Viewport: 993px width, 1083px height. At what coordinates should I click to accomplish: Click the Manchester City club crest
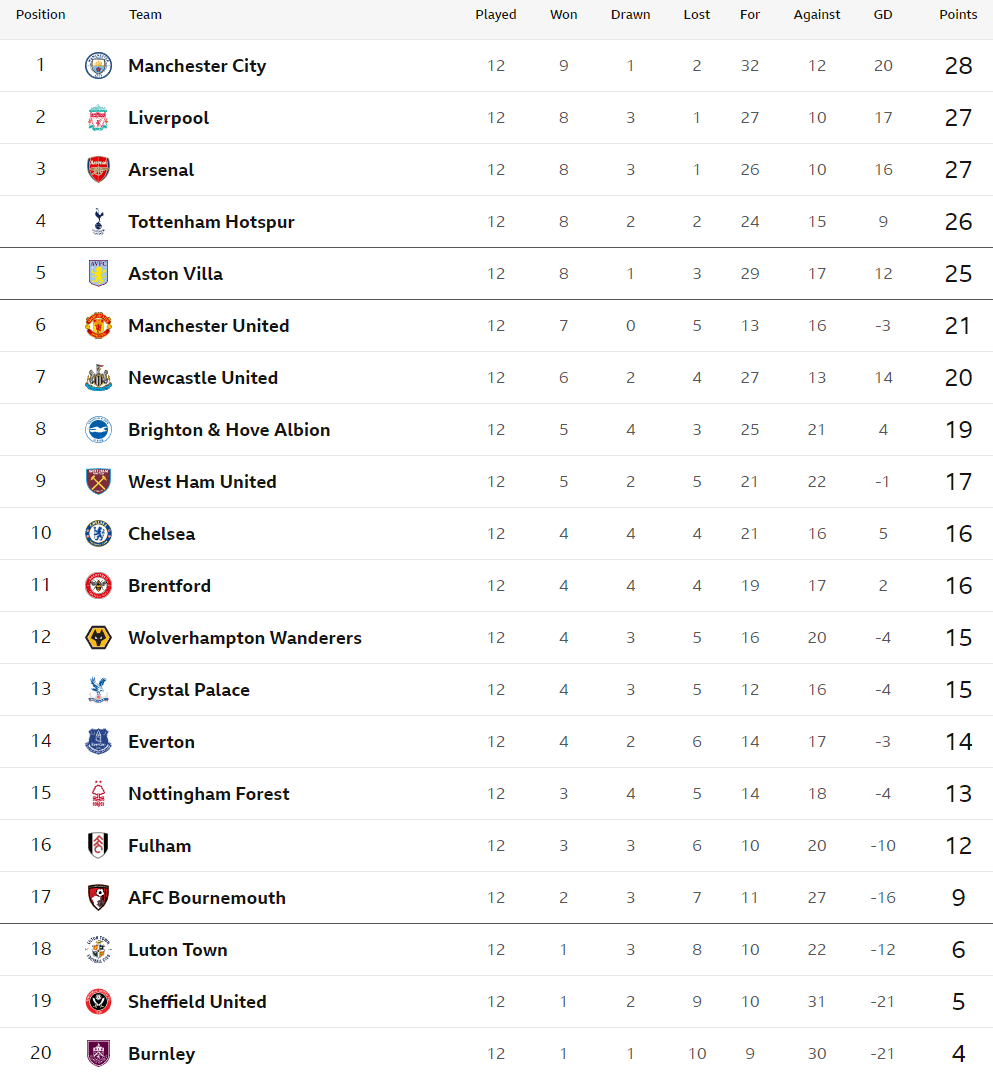pyautogui.click(x=98, y=66)
